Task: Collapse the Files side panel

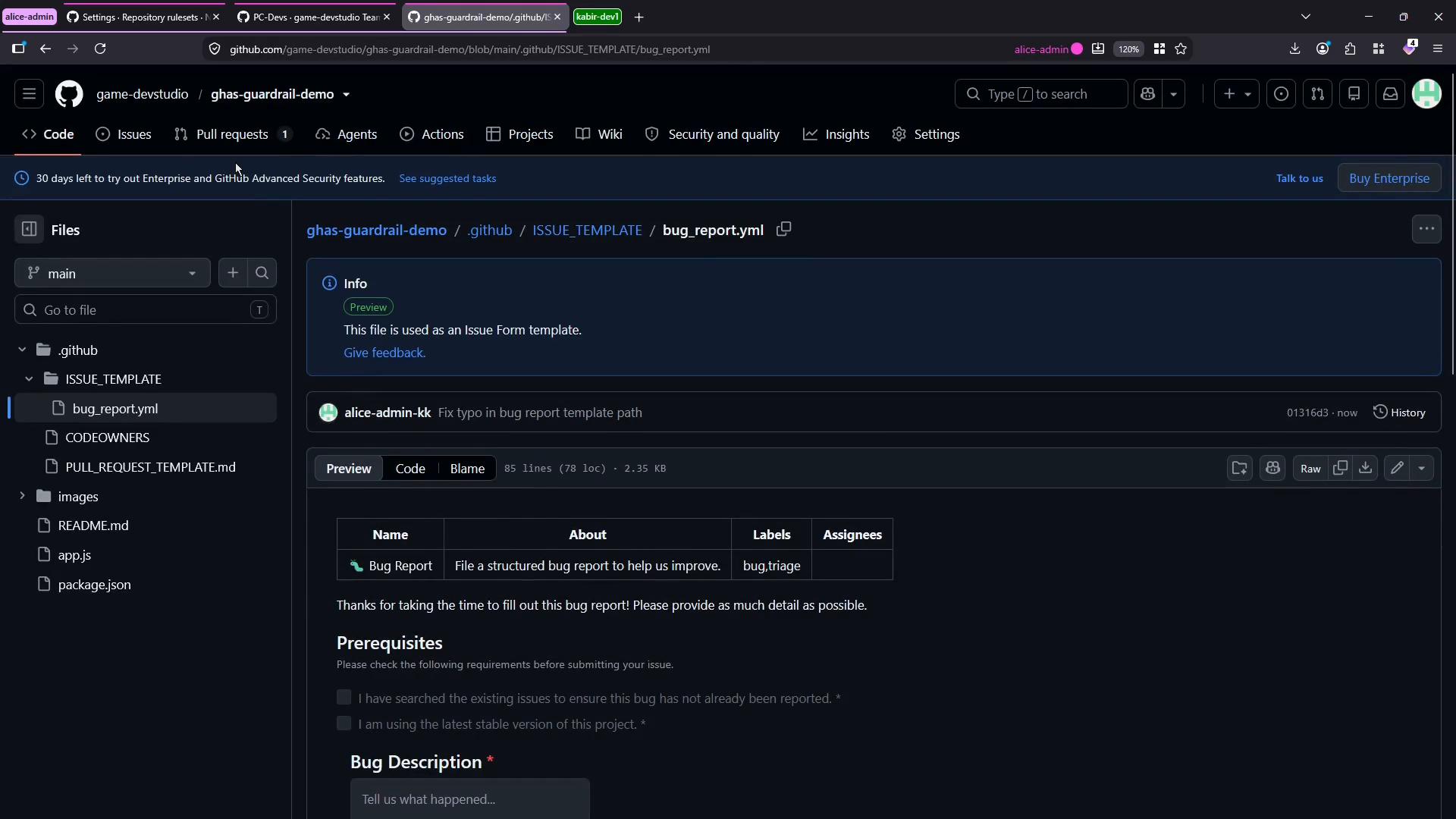Action: tap(29, 230)
